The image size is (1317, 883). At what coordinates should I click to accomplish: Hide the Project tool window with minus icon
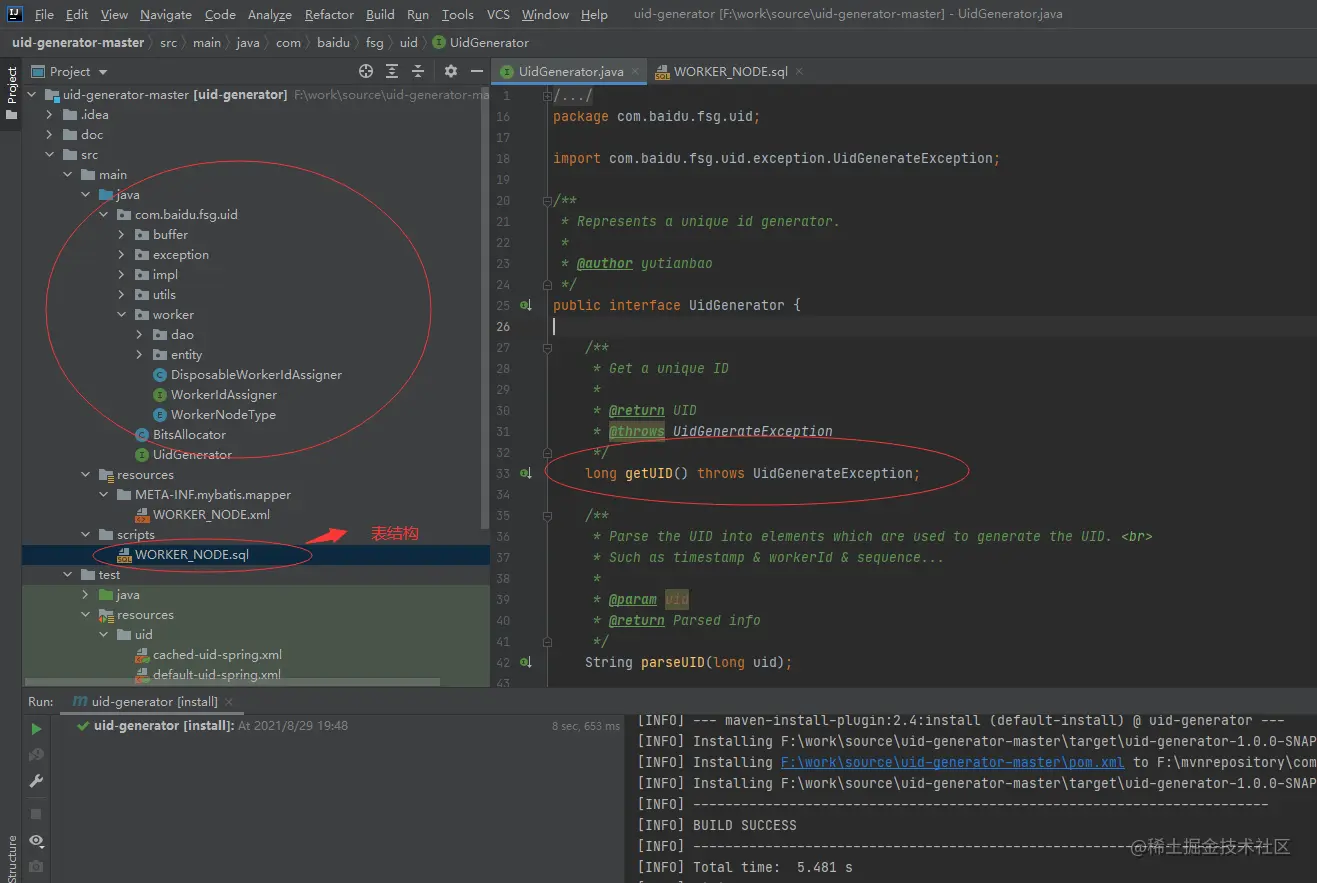coord(477,71)
